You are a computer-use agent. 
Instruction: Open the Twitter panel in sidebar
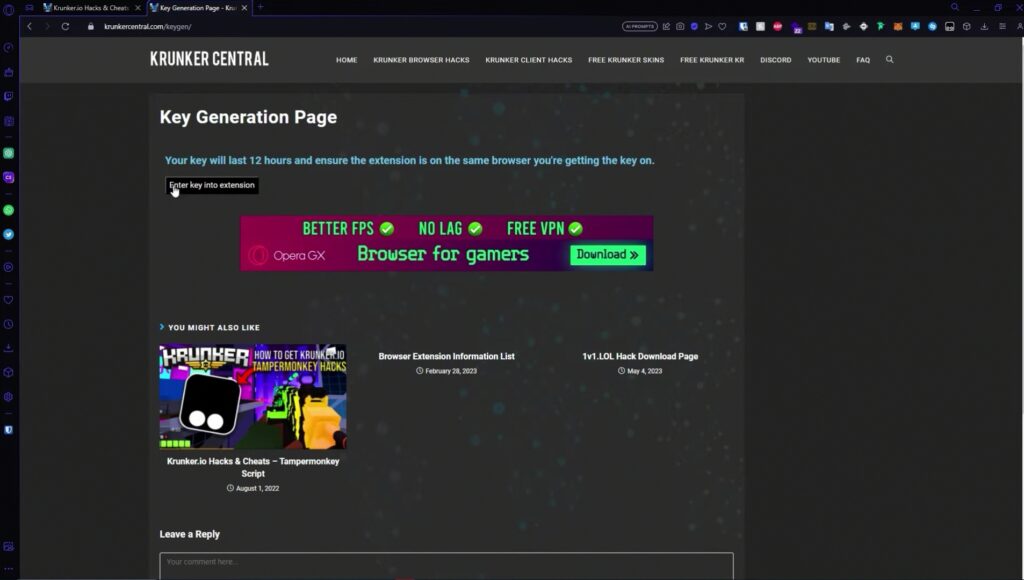click(x=8, y=234)
